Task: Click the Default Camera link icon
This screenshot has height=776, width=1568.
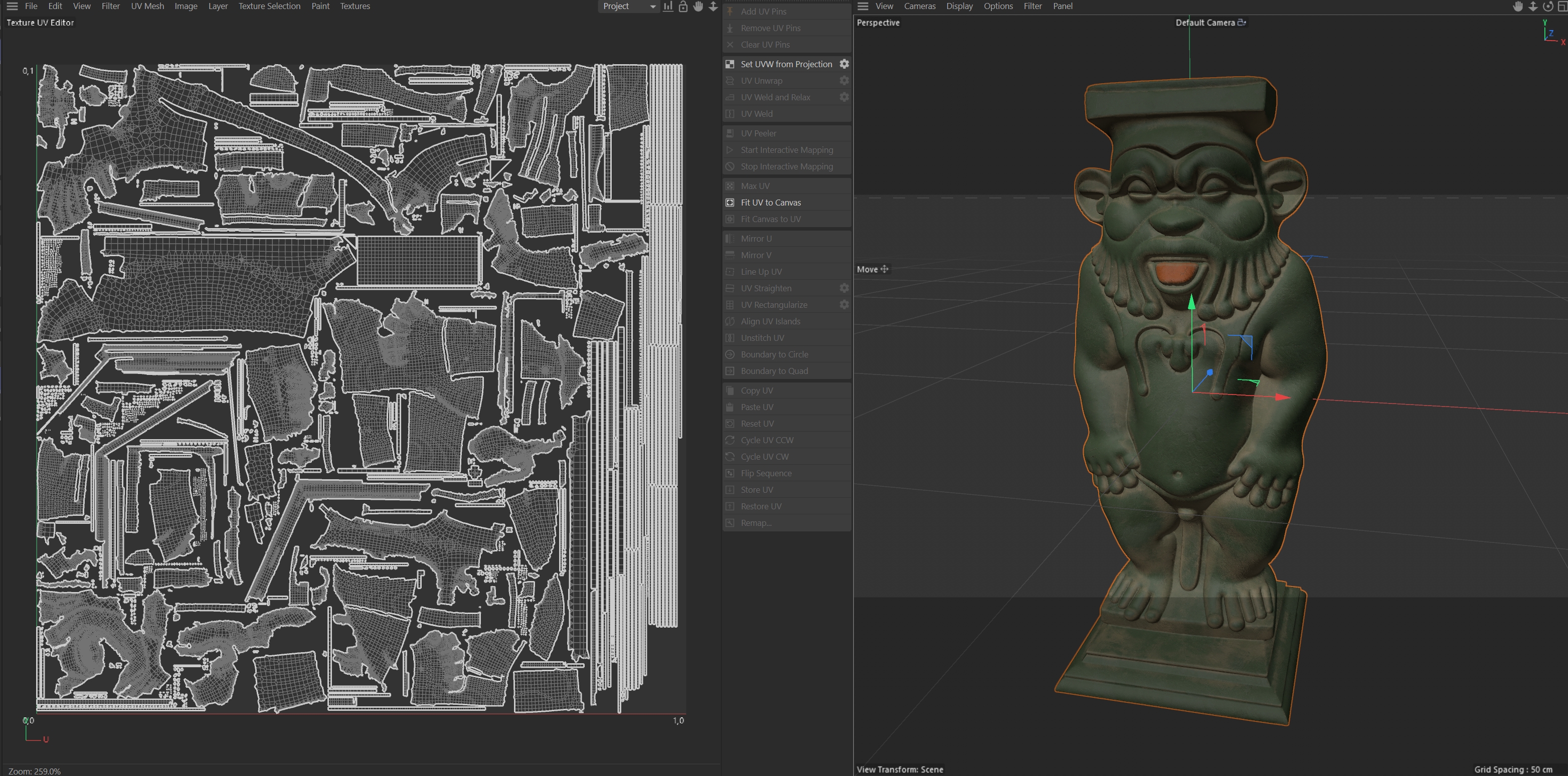Action: 1242,23
